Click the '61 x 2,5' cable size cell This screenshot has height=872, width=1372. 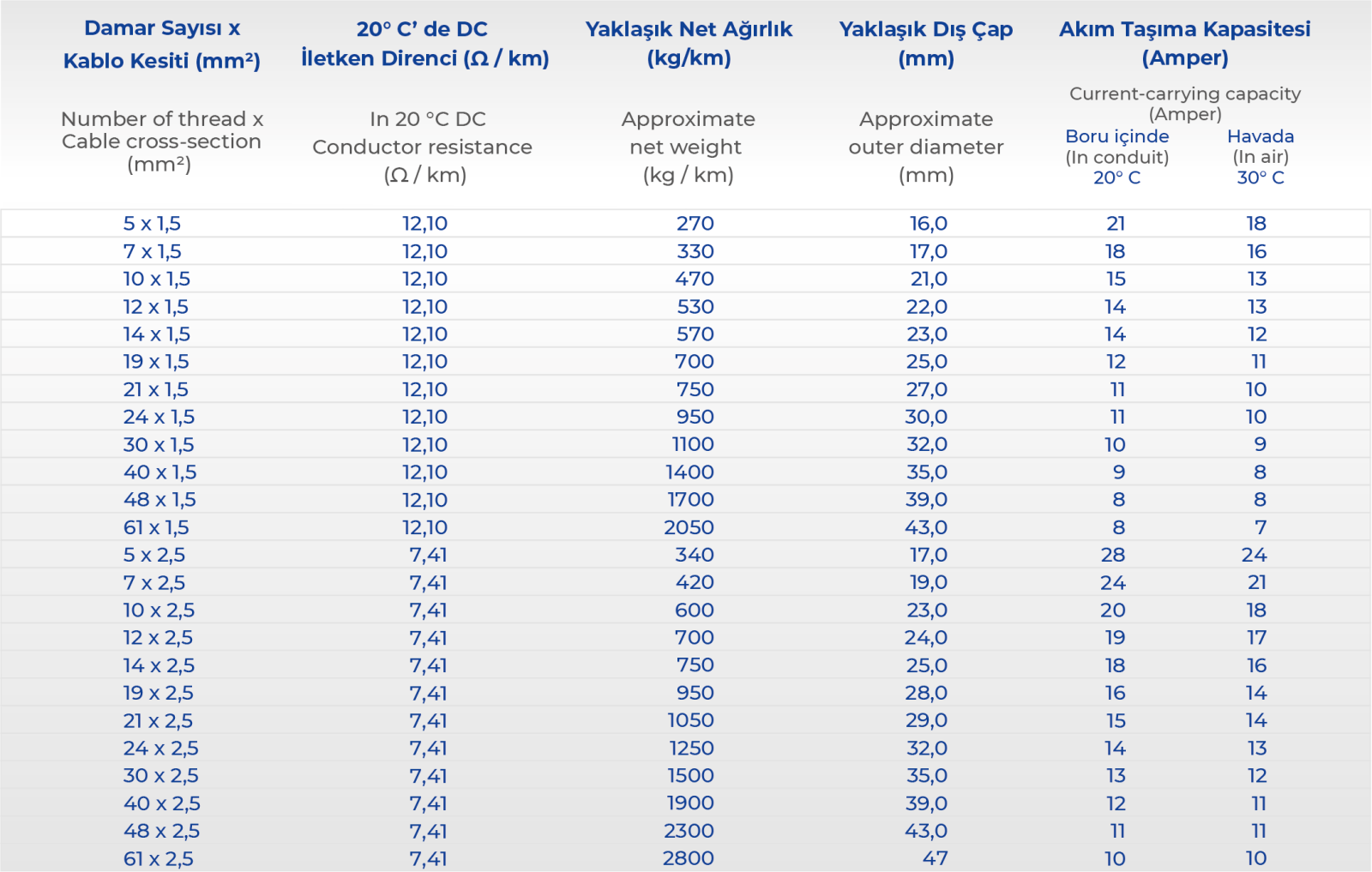158,858
